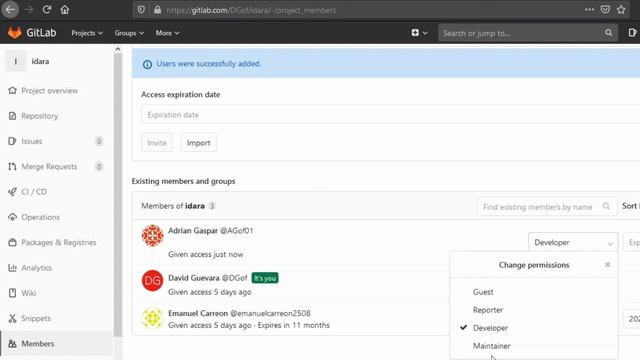The image size is (640, 360).
Task: Open Adrian Gaspar's Developer role dropdown
Action: [x=573, y=242]
